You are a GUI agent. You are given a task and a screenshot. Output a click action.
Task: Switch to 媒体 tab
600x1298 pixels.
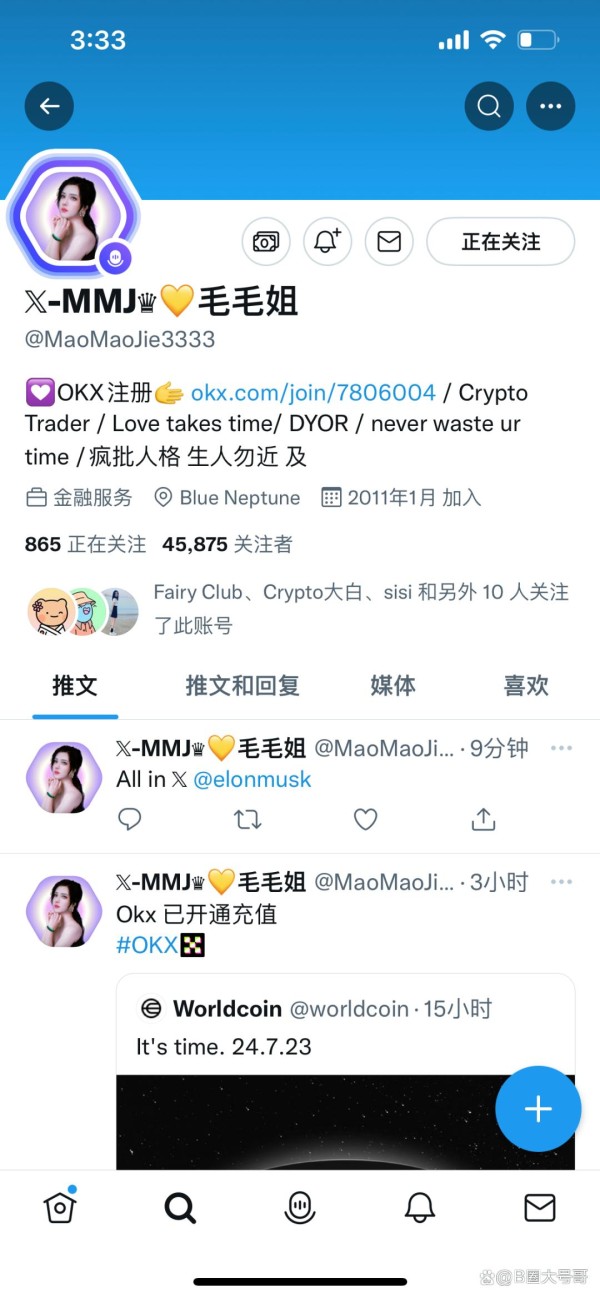pos(393,686)
